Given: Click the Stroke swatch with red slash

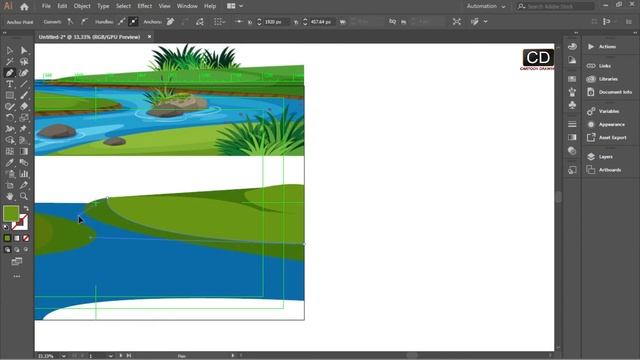Looking at the screenshot, I should click(x=20, y=223).
